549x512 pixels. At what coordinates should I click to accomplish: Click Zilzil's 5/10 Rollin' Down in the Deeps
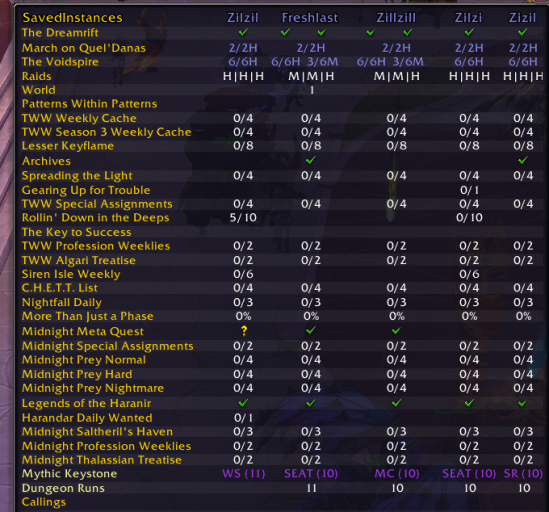(x=243, y=218)
